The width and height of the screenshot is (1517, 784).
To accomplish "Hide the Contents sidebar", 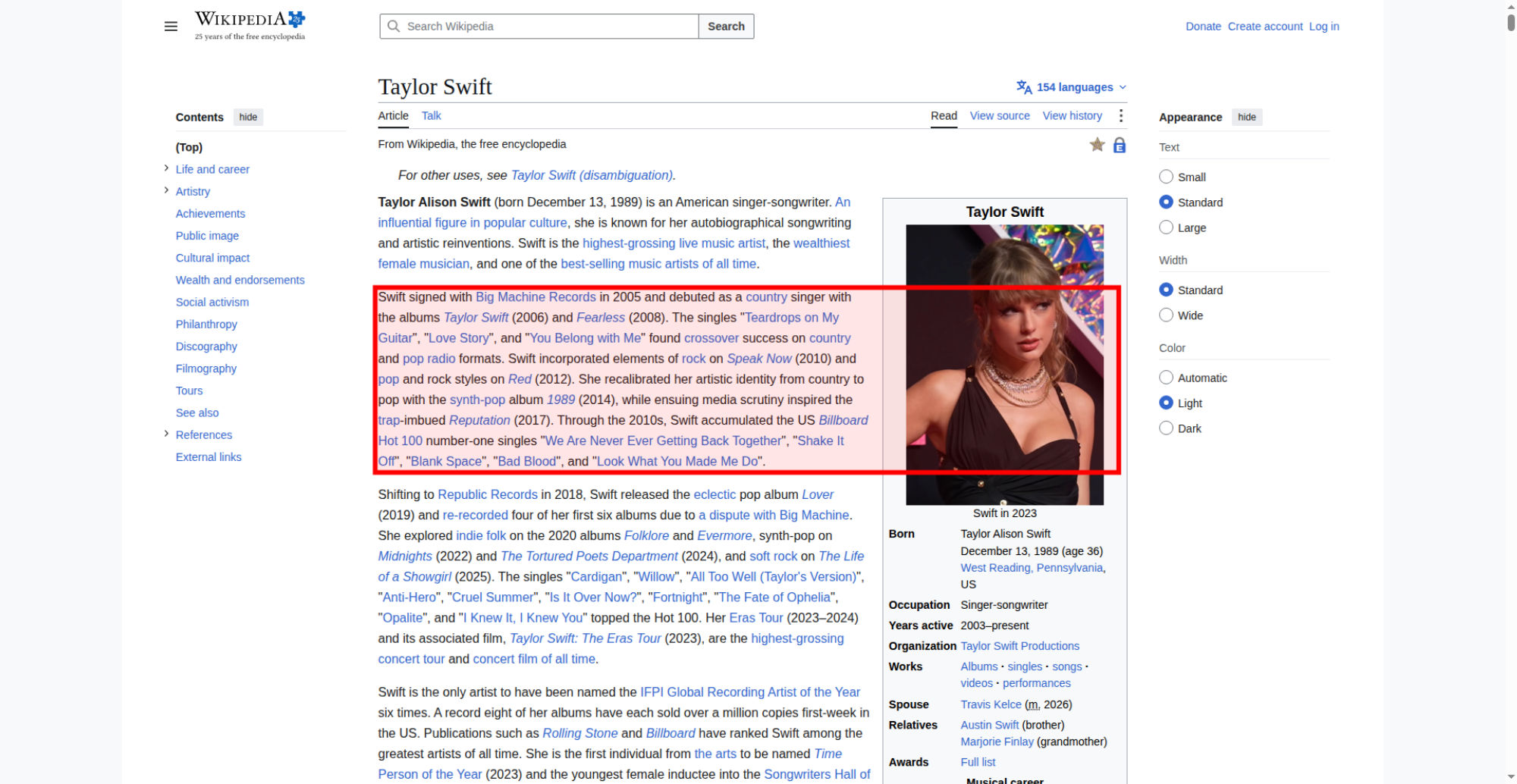I will click(x=248, y=117).
